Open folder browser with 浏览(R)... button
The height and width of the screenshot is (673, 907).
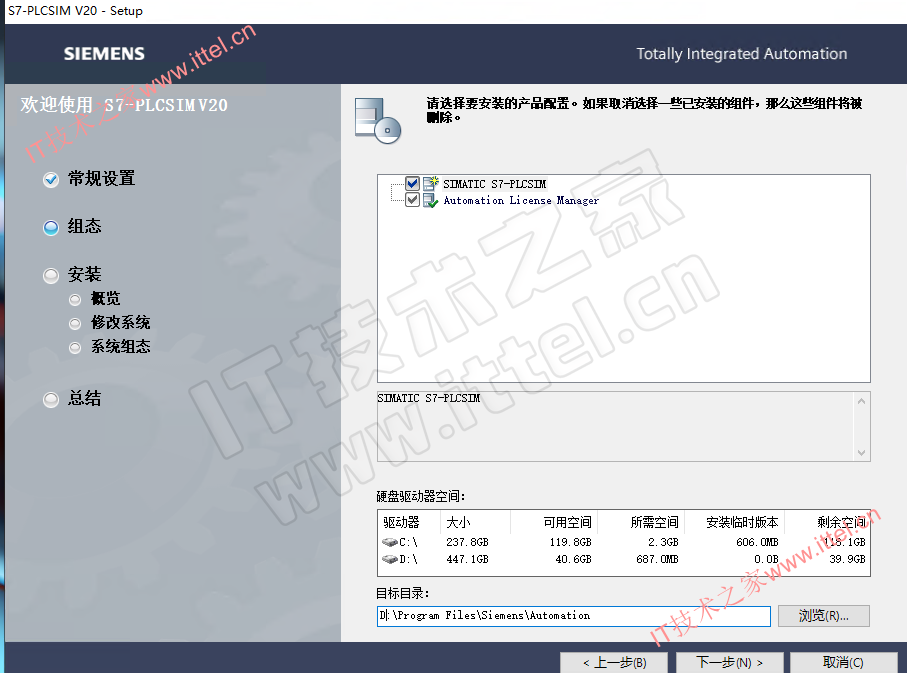click(x=824, y=616)
